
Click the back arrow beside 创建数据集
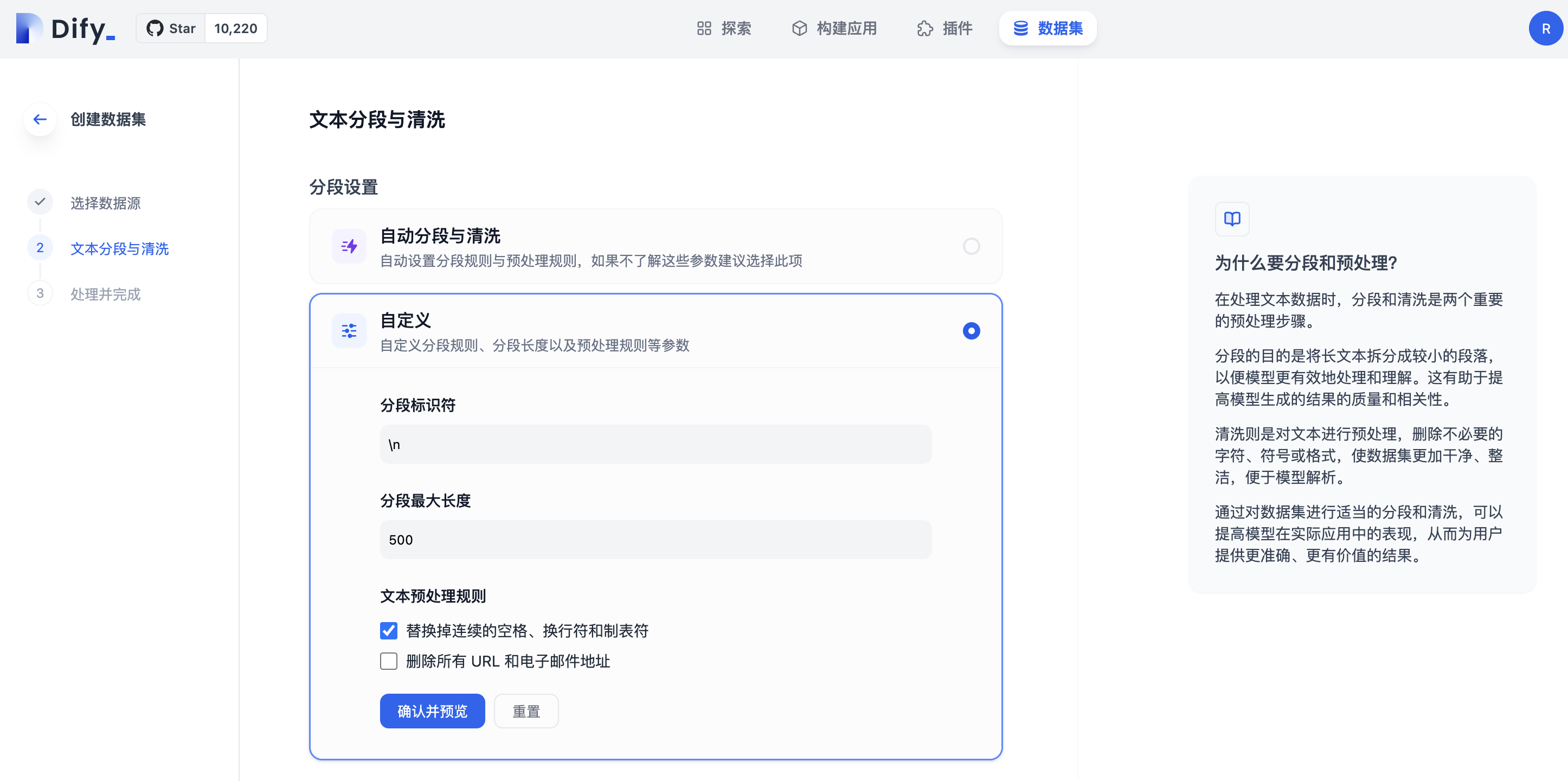click(x=40, y=119)
